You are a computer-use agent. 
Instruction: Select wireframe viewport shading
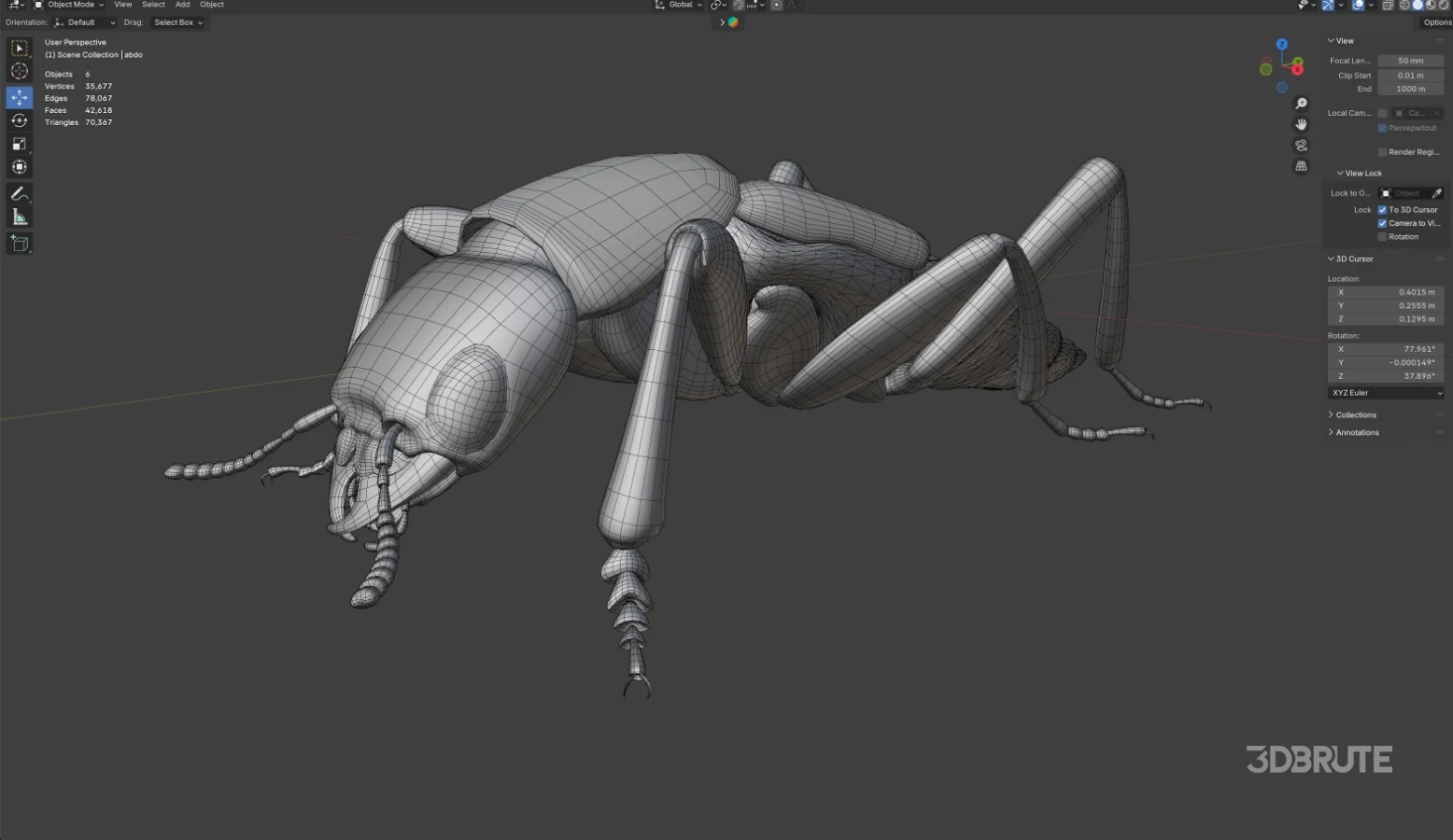point(1404,5)
